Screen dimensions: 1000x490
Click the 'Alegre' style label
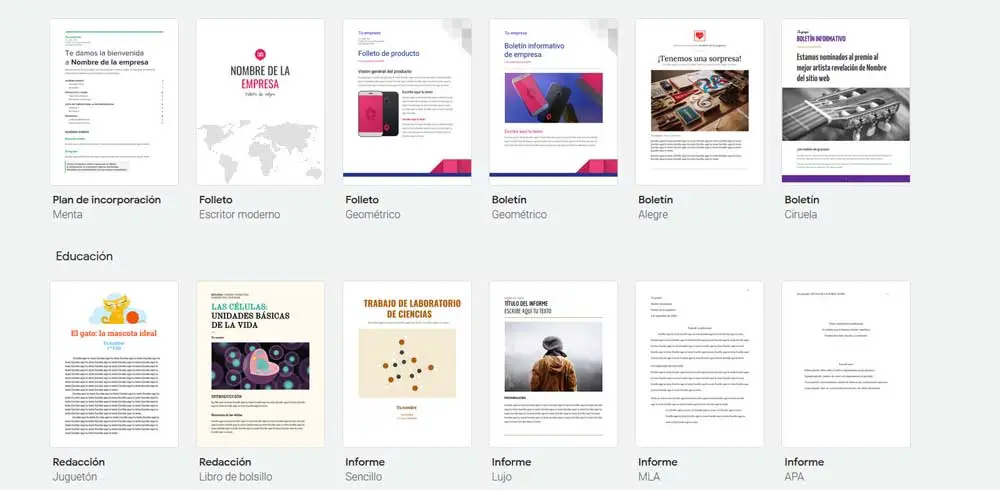(x=653, y=214)
